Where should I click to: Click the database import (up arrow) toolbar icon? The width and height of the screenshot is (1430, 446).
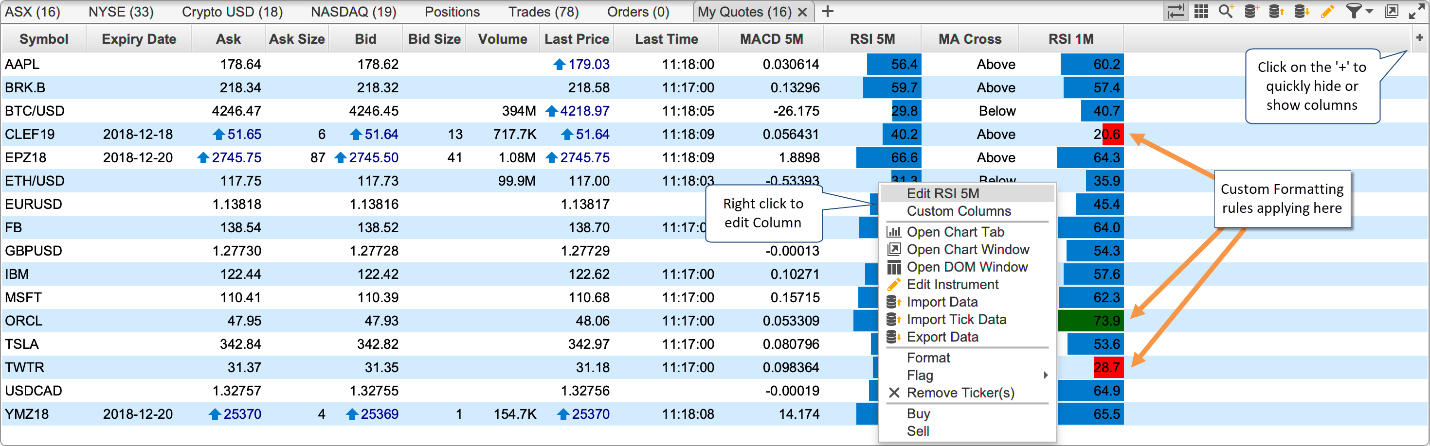[x=1276, y=12]
